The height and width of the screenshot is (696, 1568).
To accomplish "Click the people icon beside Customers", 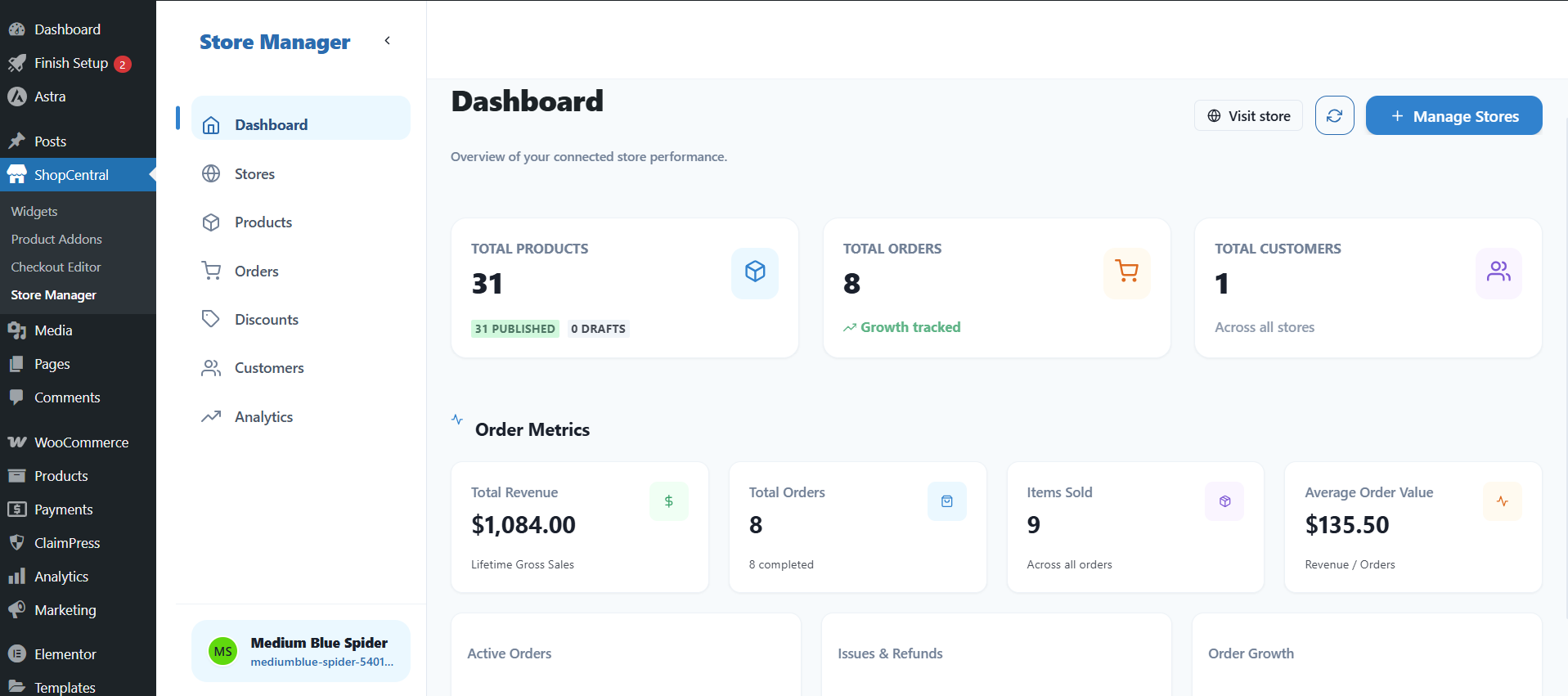I will click(x=211, y=368).
